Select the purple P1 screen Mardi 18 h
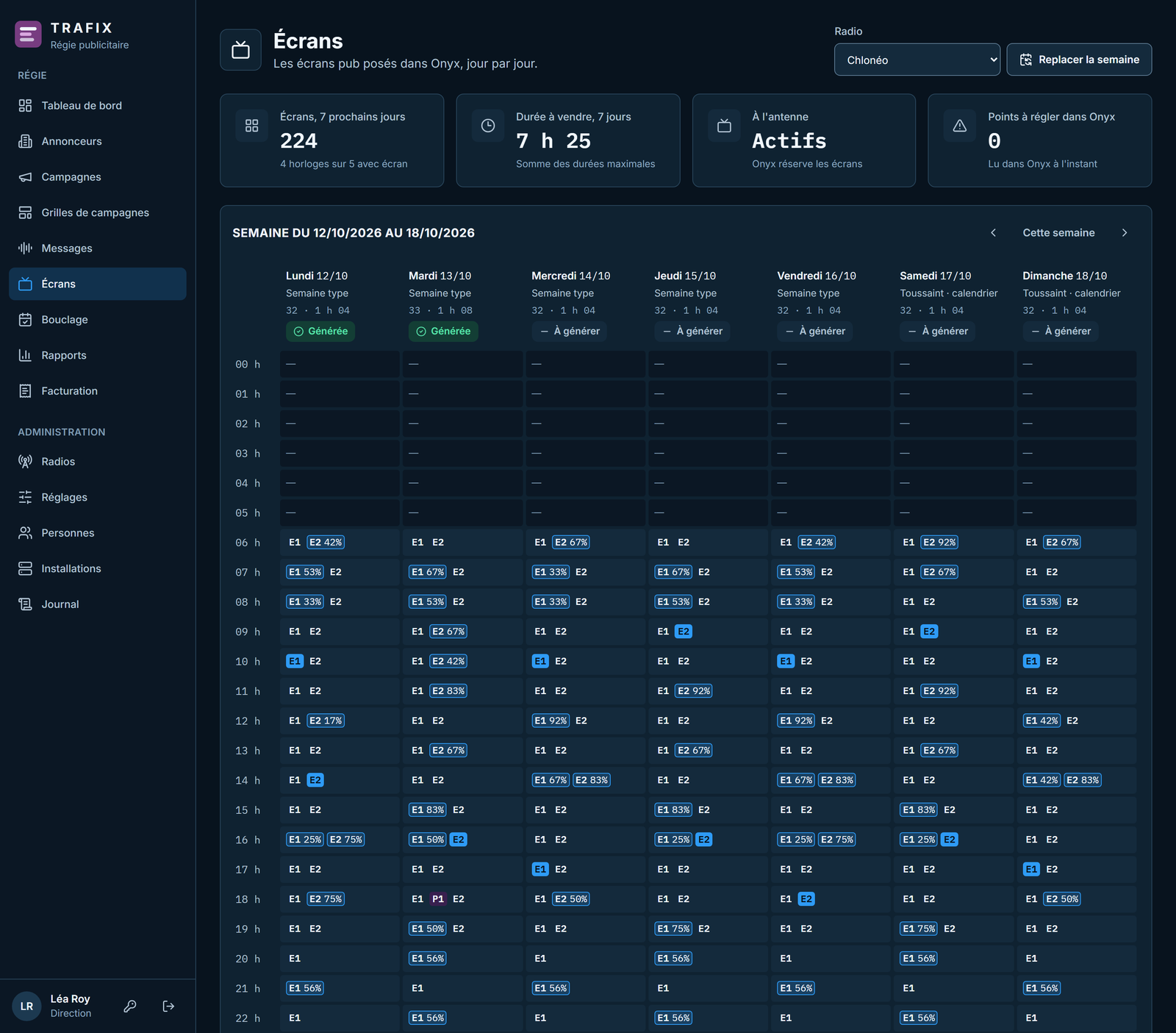 [438, 898]
